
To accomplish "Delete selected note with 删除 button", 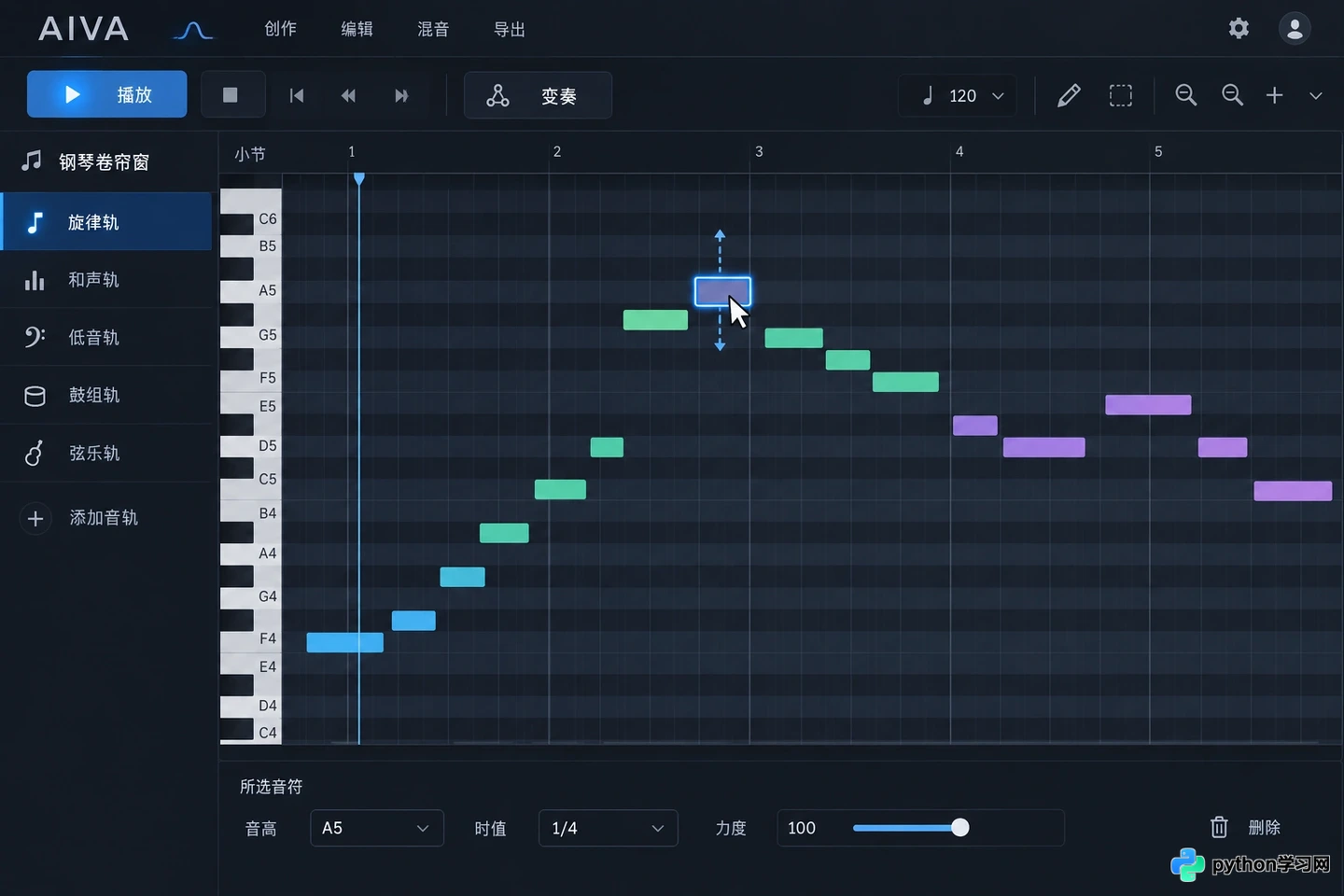I will pyautogui.click(x=1246, y=827).
